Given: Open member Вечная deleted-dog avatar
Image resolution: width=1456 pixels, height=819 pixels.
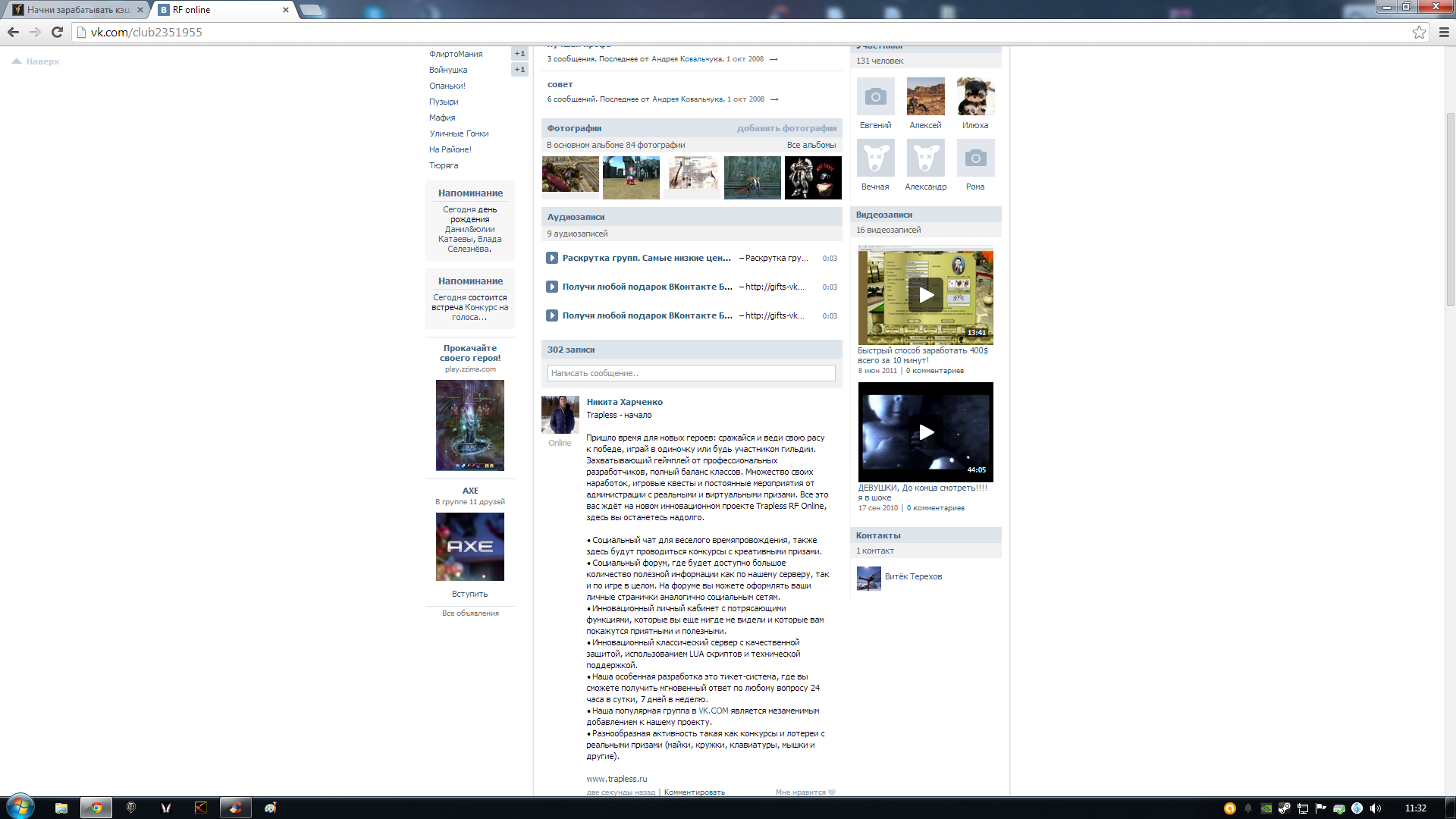Looking at the screenshot, I should coord(875,158).
